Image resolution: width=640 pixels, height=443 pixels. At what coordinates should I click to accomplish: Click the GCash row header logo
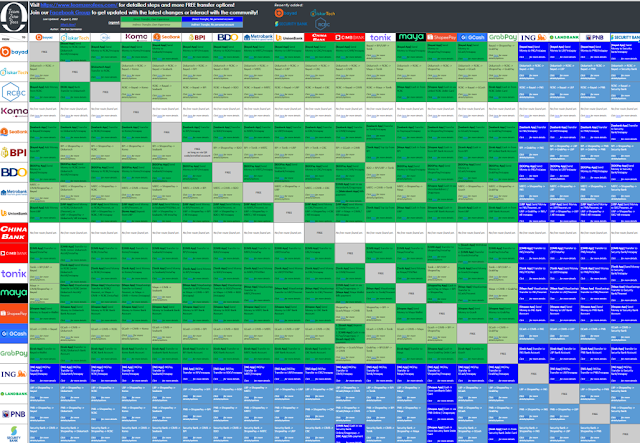coord(14,333)
